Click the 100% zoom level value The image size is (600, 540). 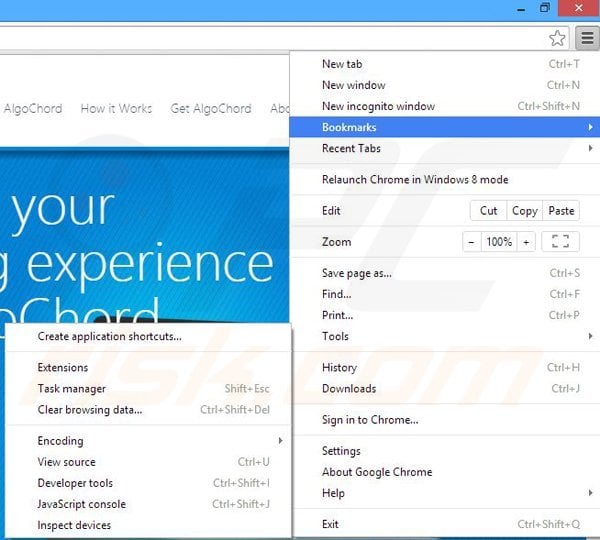pos(499,242)
